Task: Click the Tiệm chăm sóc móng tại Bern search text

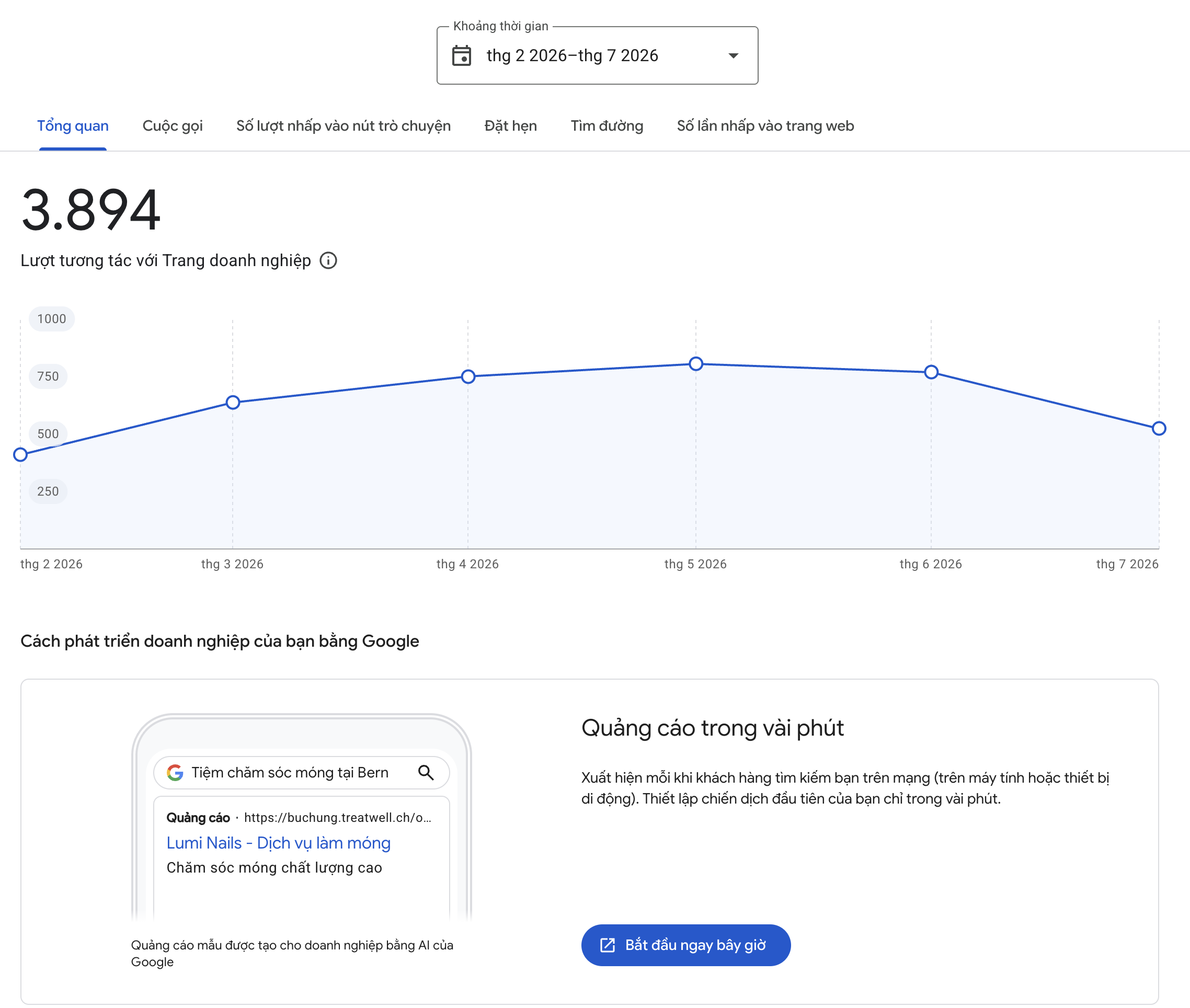Action: 290,773
